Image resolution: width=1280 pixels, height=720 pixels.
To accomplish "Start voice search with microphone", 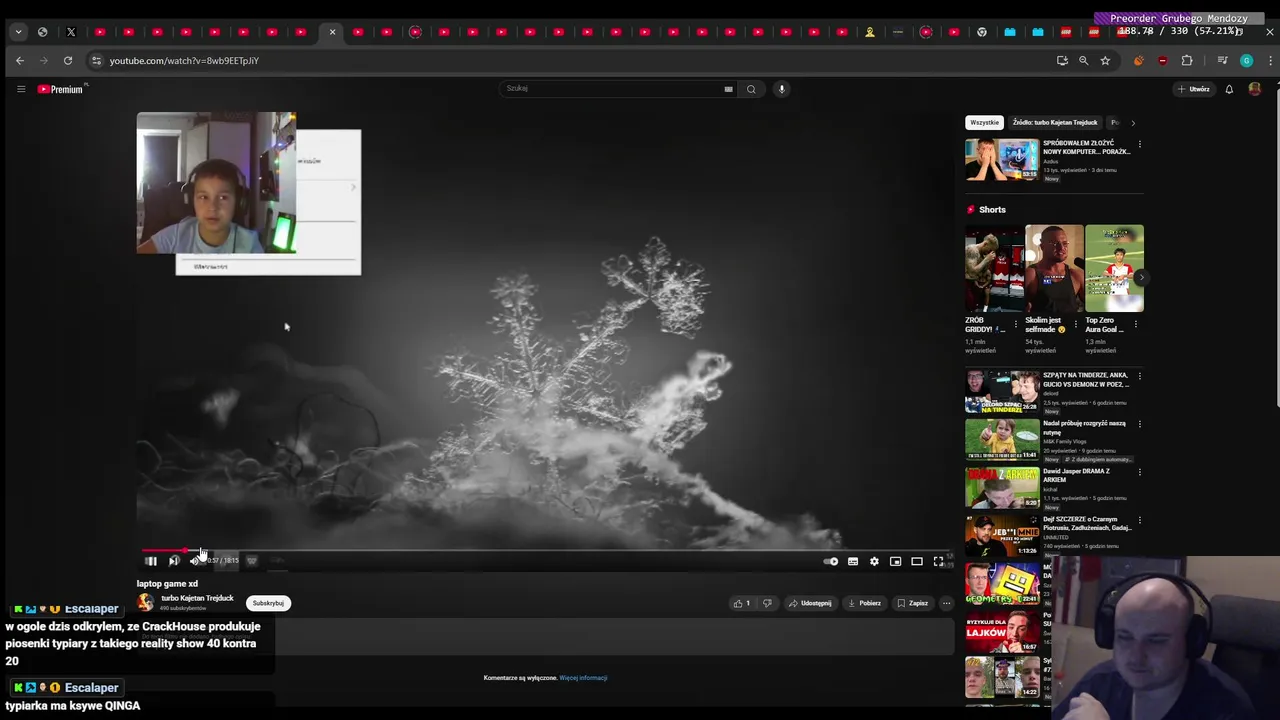I will click(x=782, y=89).
